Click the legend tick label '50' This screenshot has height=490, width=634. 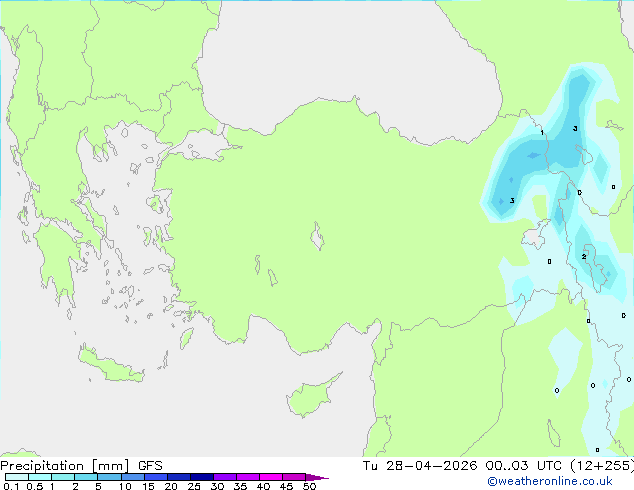(x=309, y=486)
